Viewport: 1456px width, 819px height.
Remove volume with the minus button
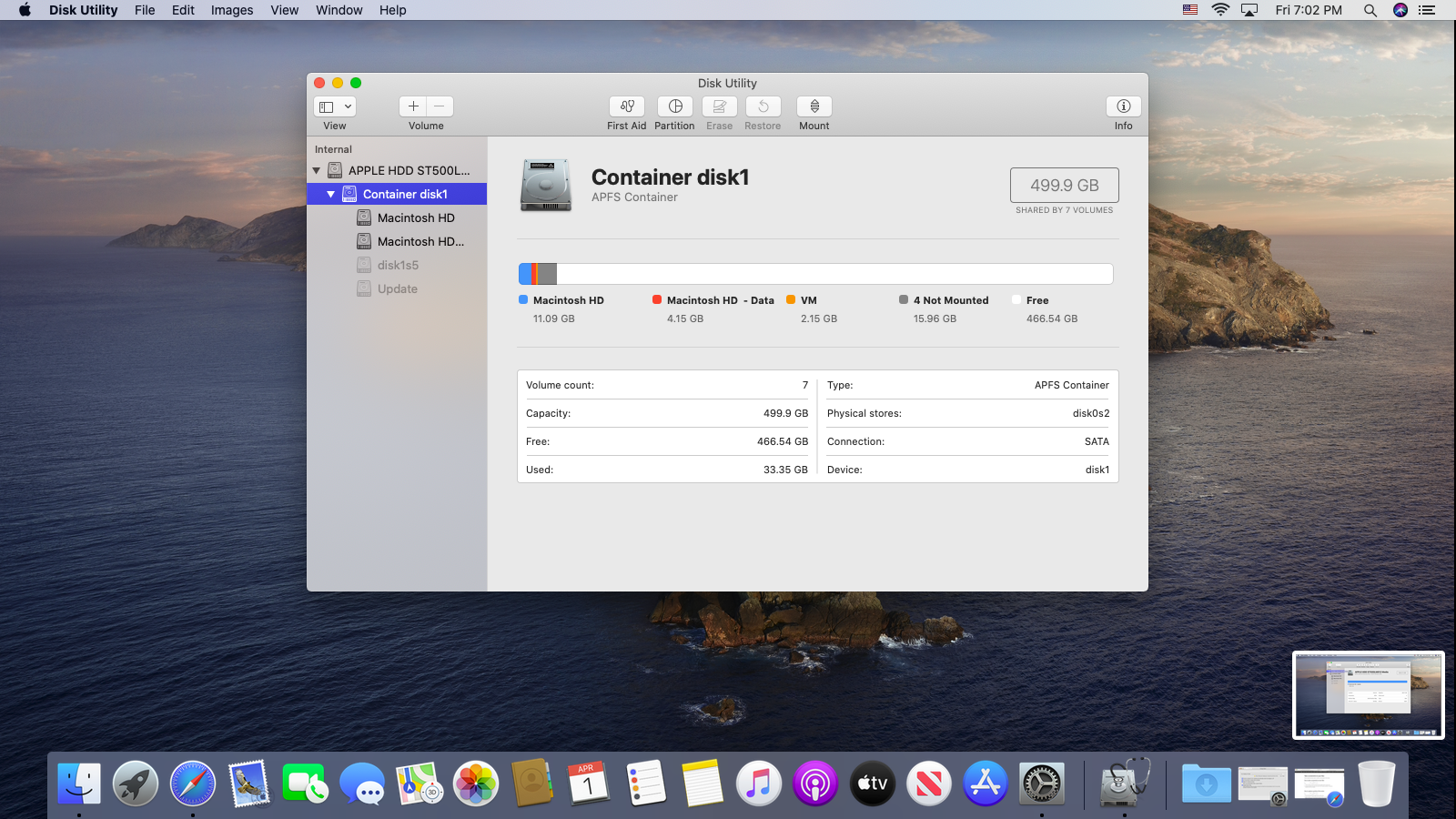click(x=440, y=106)
